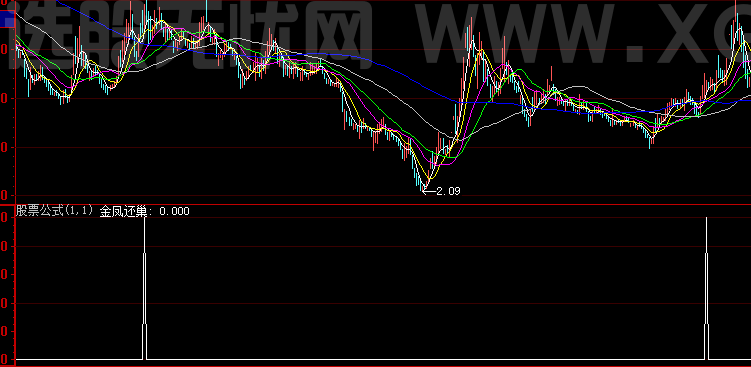Screen dimensions: 751x367
Task: Click the second white signal spike near right edge
Action: click(x=706, y=287)
